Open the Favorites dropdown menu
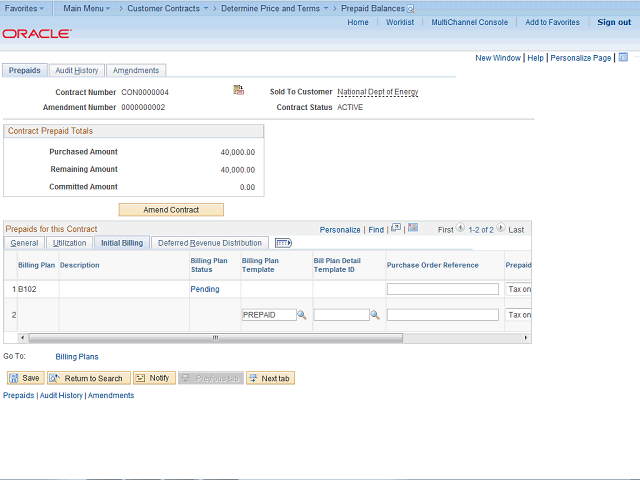The image size is (640, 480). click(24, 8)
